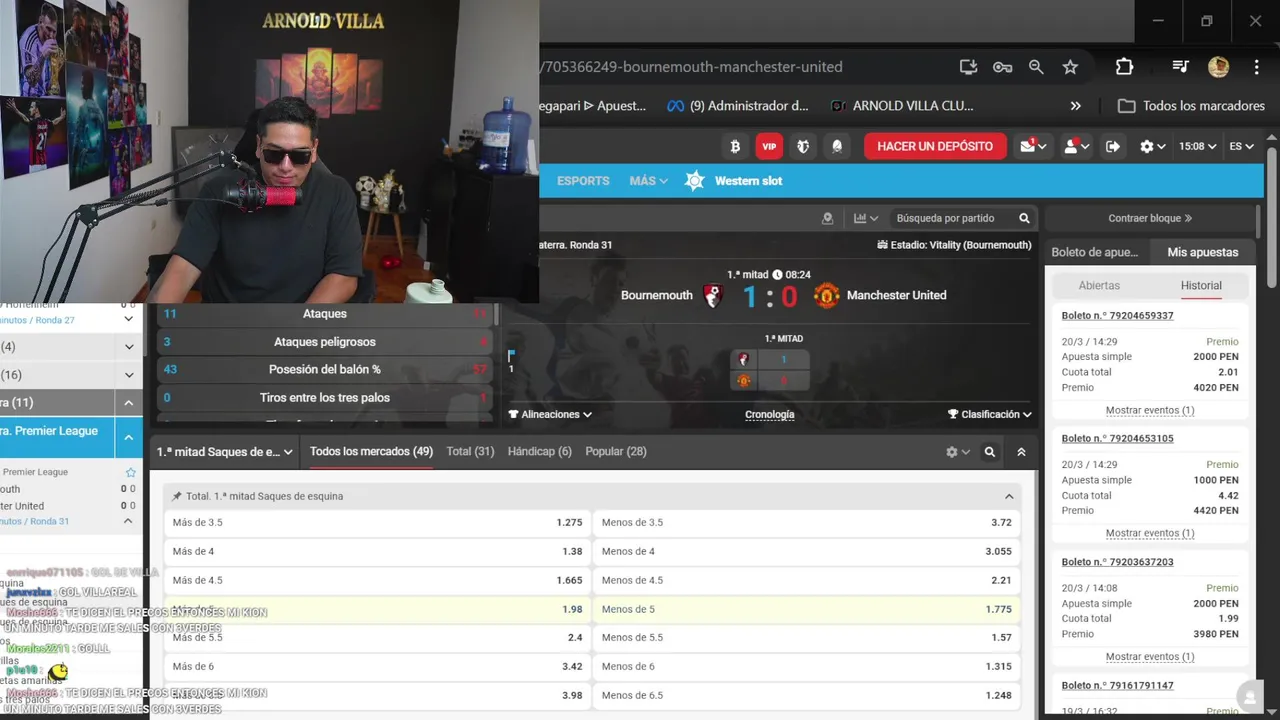This screenshot has height=720, width=1280.
Task: Open the media control playlist icon
Action: [x=1180, y=67]
